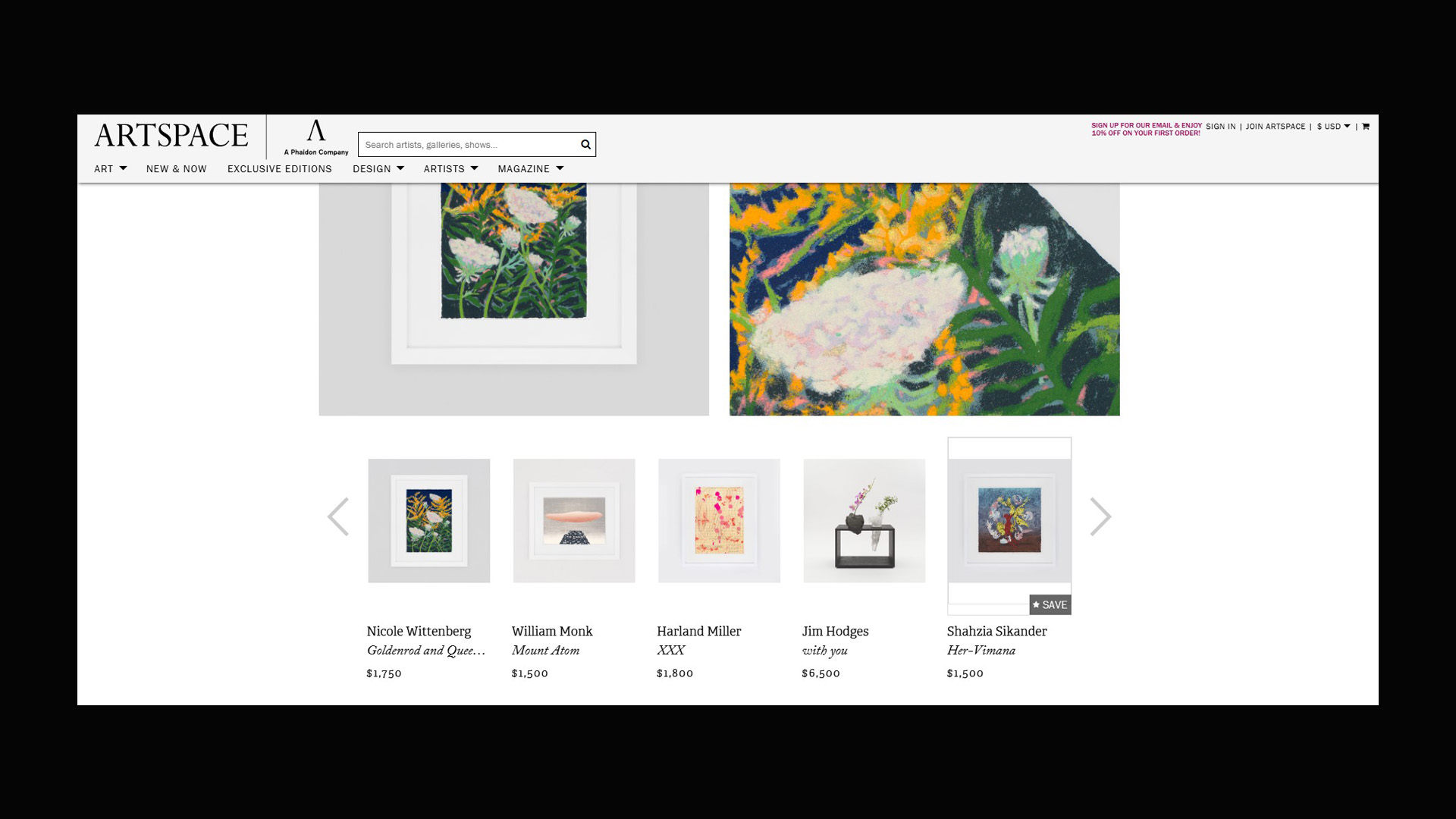This screenshot has width=1456, height=819.
Task: Go to previous carousel items arrow
Action: point(338,517)
